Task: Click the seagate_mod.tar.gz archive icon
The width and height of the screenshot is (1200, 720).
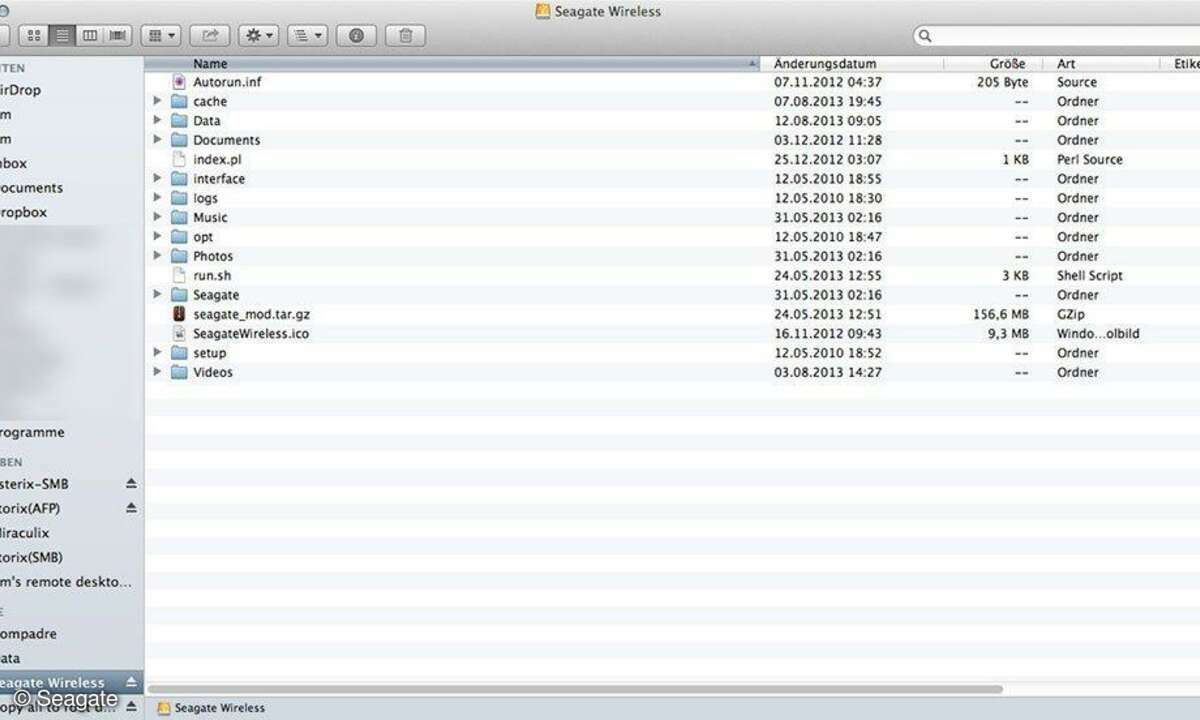Action: point(179,314)
